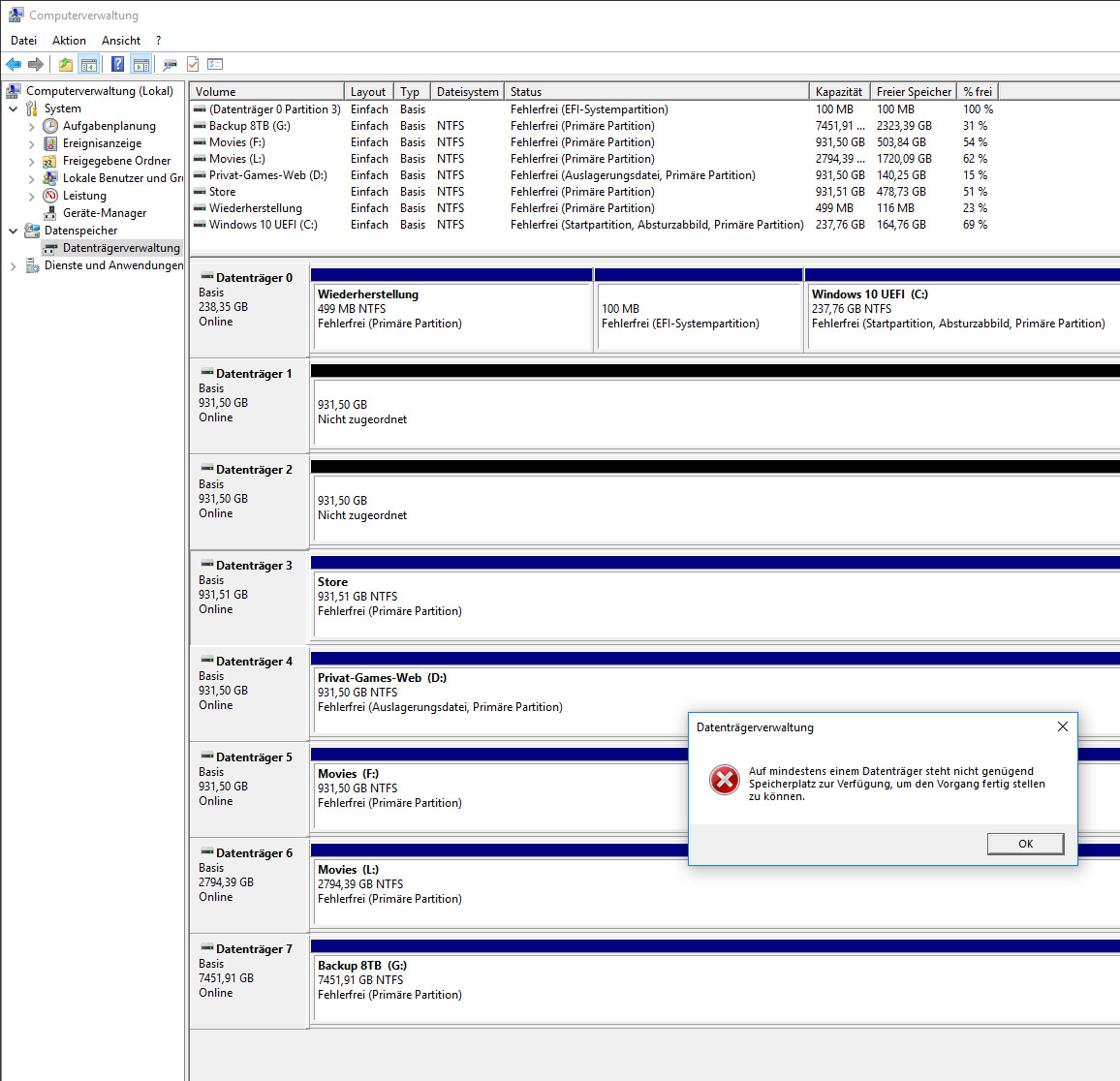Click the Datenträger 3 disk icon
1120x1081 pixels.
[207, 565]
